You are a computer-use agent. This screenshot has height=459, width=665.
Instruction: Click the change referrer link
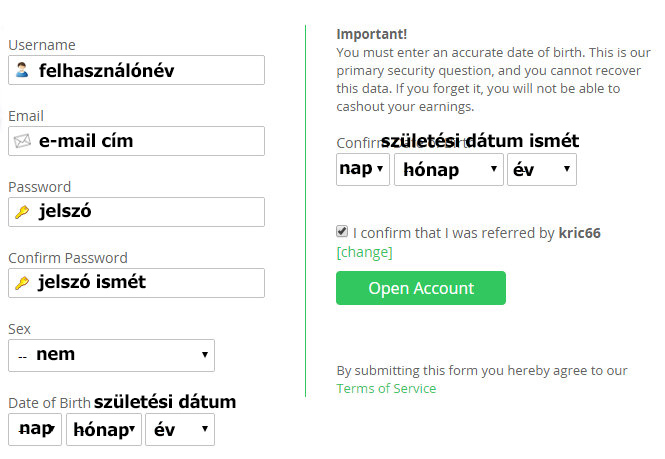pyautogui.click(x=364, y=252)
